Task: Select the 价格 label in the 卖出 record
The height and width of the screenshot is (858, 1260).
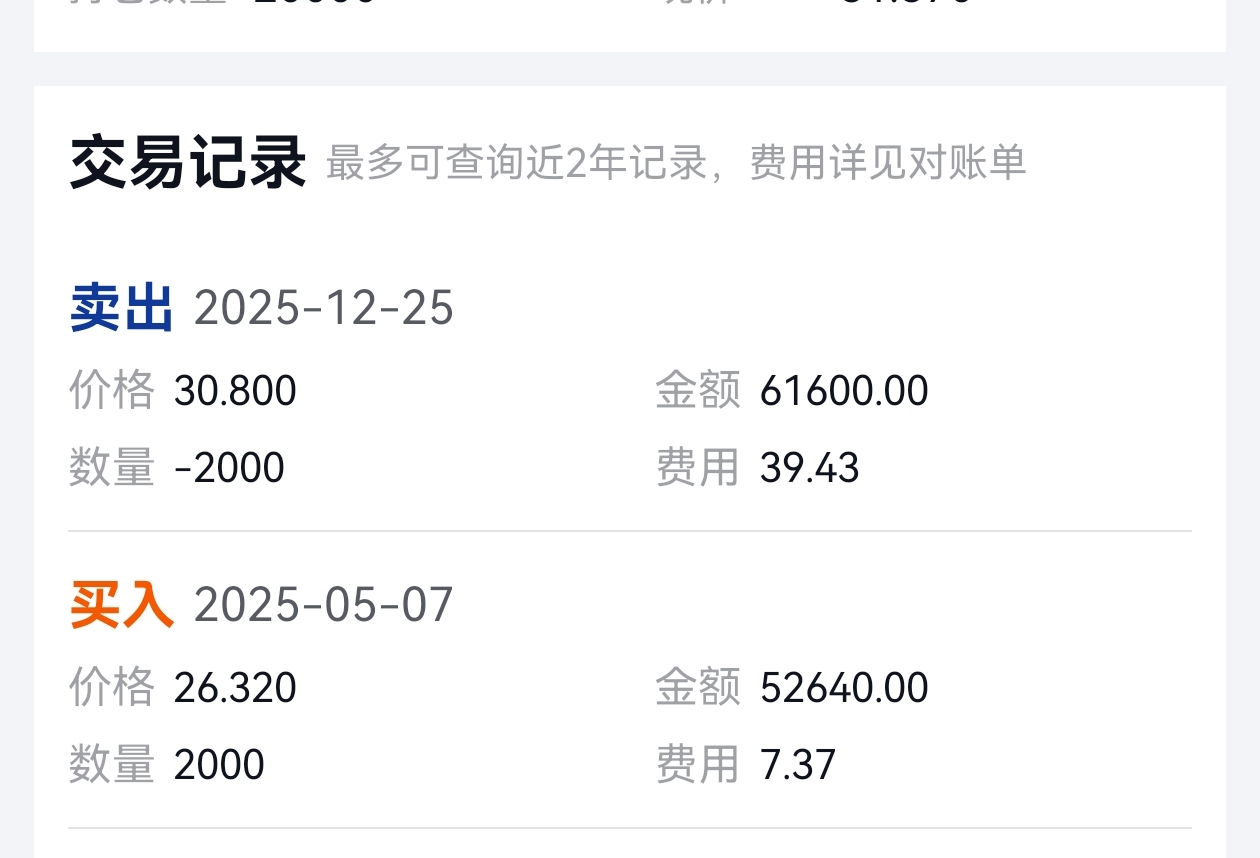Action: click(x=112, y=391)
